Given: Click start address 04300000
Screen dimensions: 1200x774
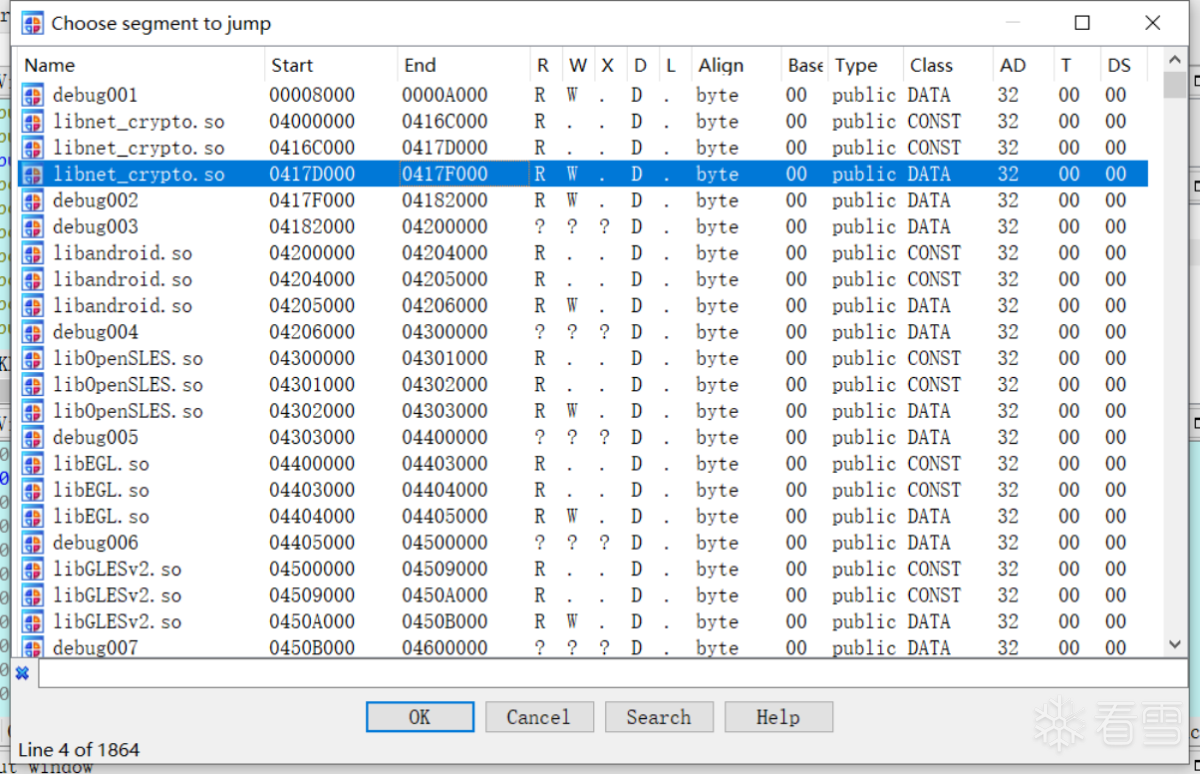Looking at the screenshot, I should [x=311, y=358].
